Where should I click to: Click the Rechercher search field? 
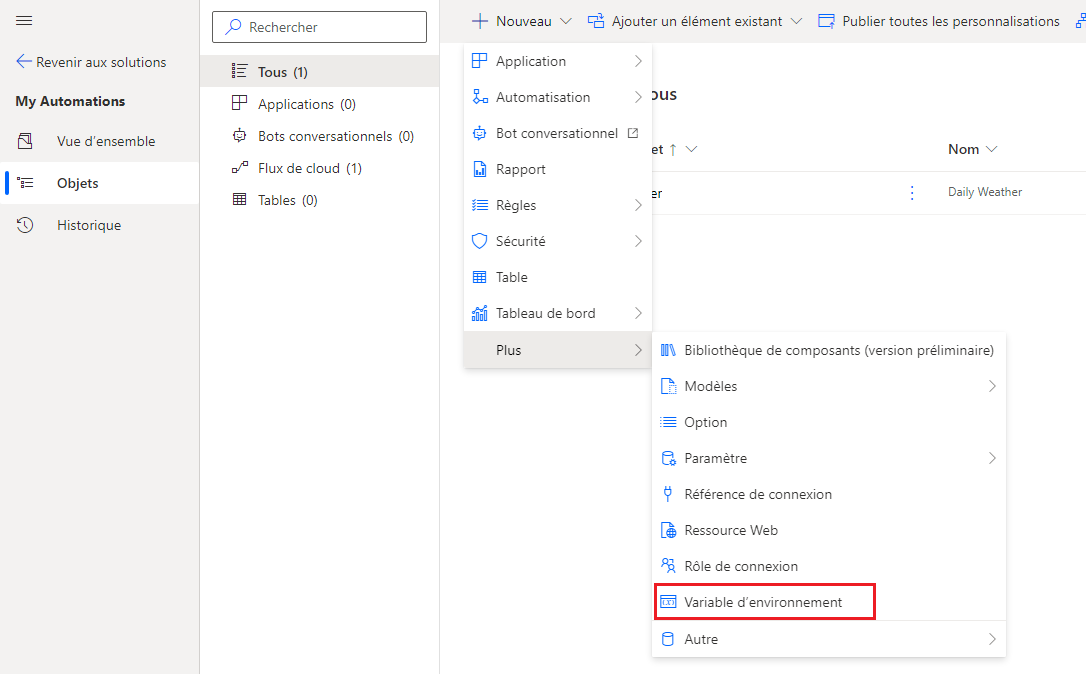(319, 27)
